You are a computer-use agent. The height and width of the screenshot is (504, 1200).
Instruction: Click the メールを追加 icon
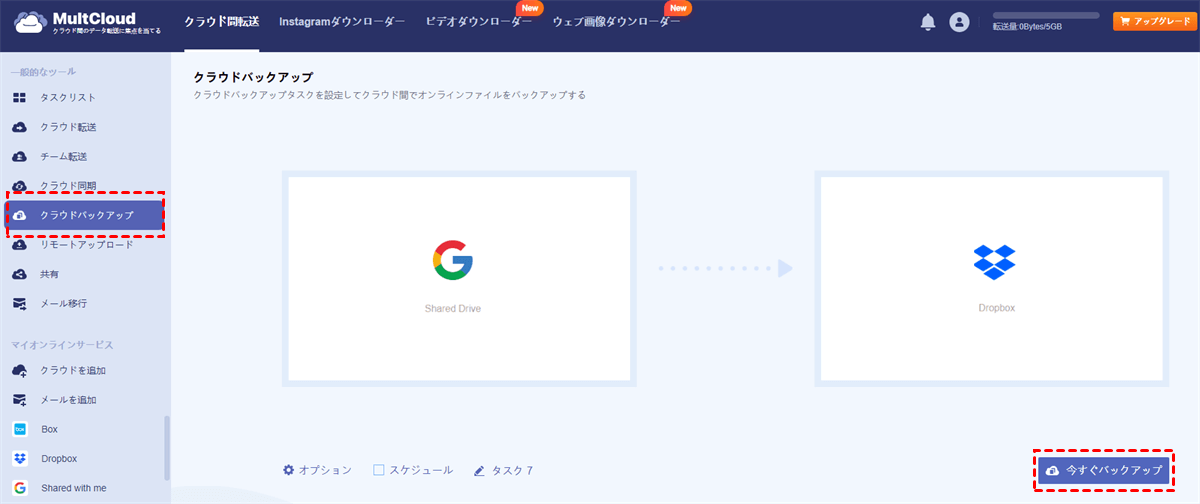pyautogui.click(x=19, y=400)
